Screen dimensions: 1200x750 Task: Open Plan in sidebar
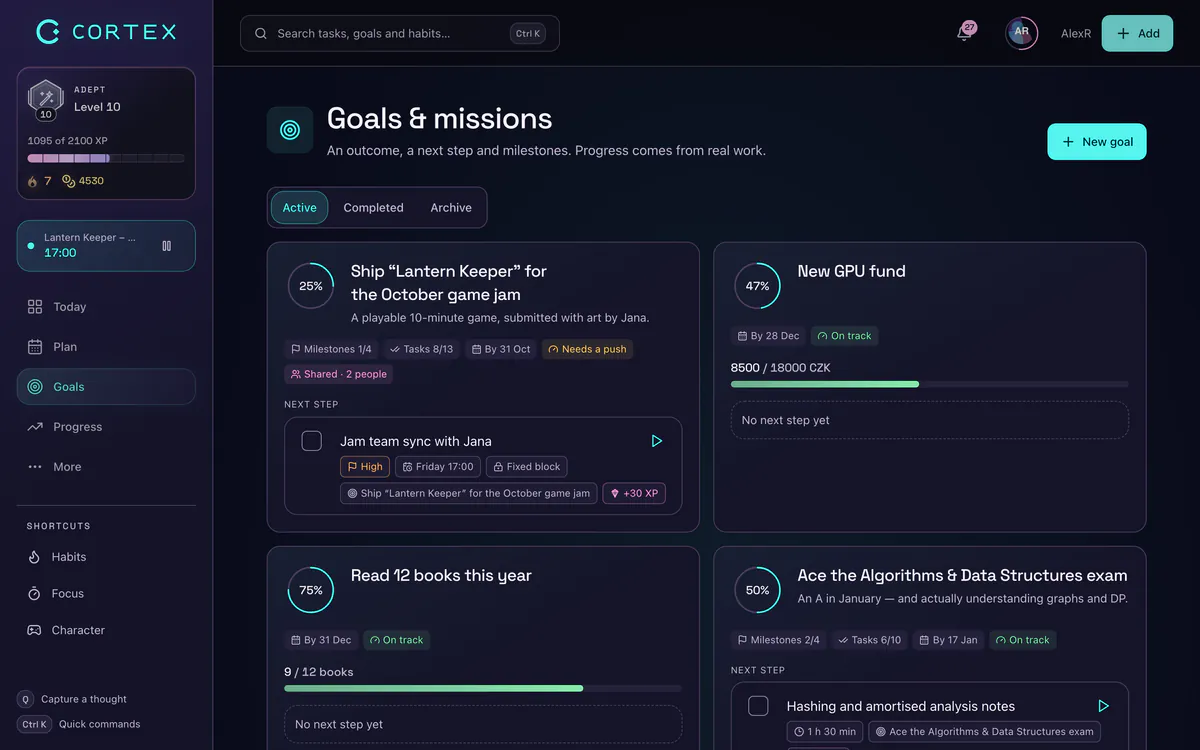pyautogui.click(x=106, y=347)
